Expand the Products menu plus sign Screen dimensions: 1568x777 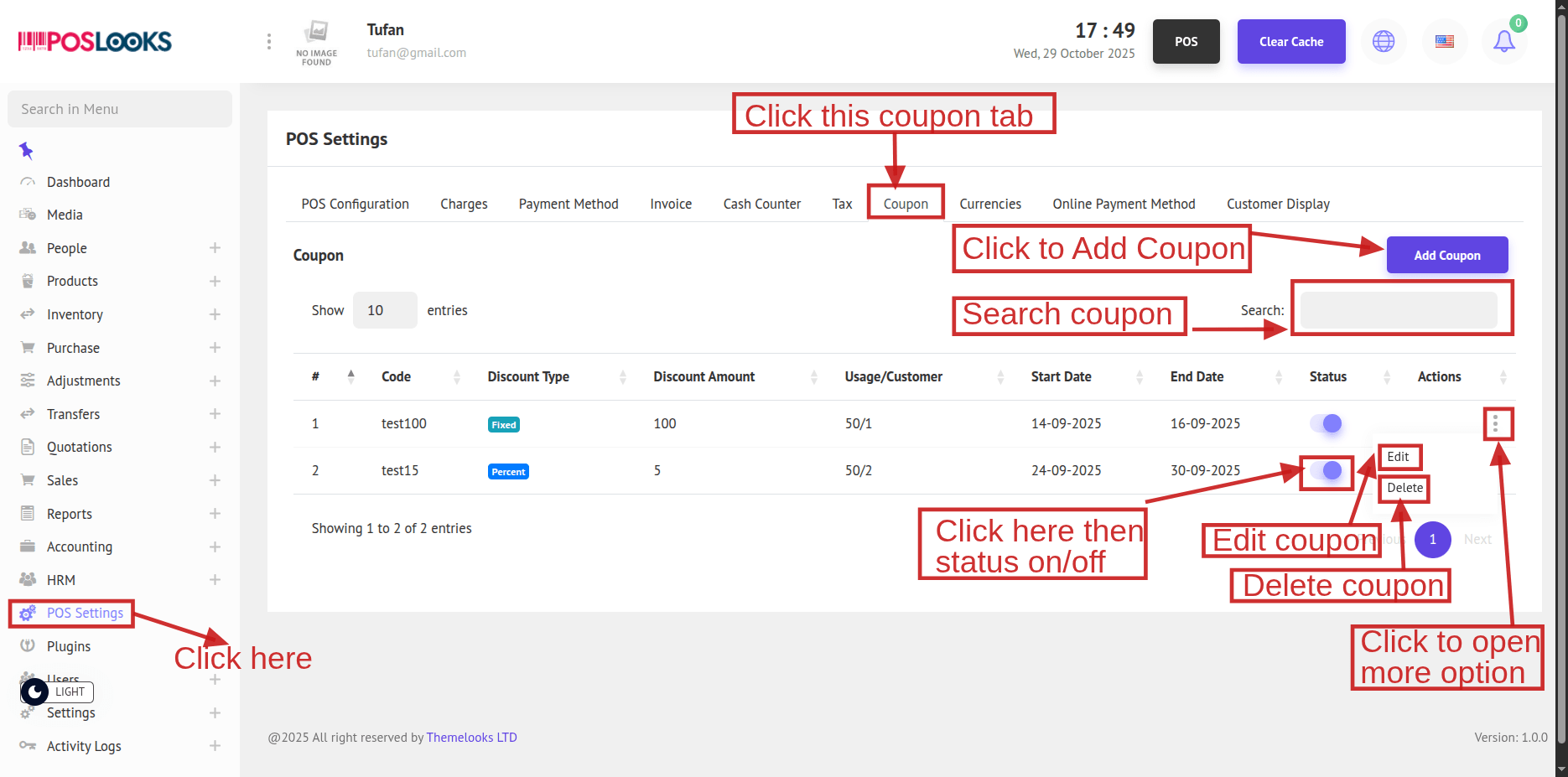215,282
